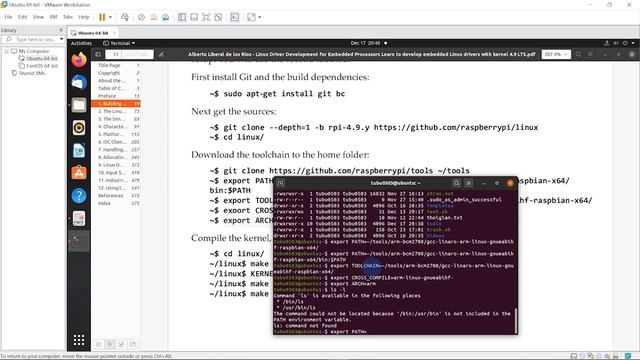640x360 pixels.
Task: Open the snapshot manager icon
Action: (x=166, y=17)
